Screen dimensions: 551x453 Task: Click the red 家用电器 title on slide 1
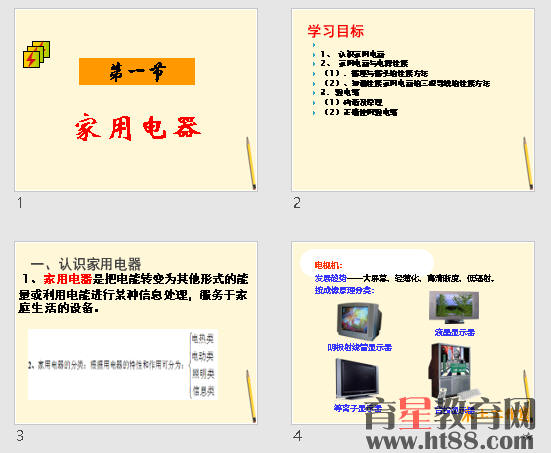coord(137,127)
